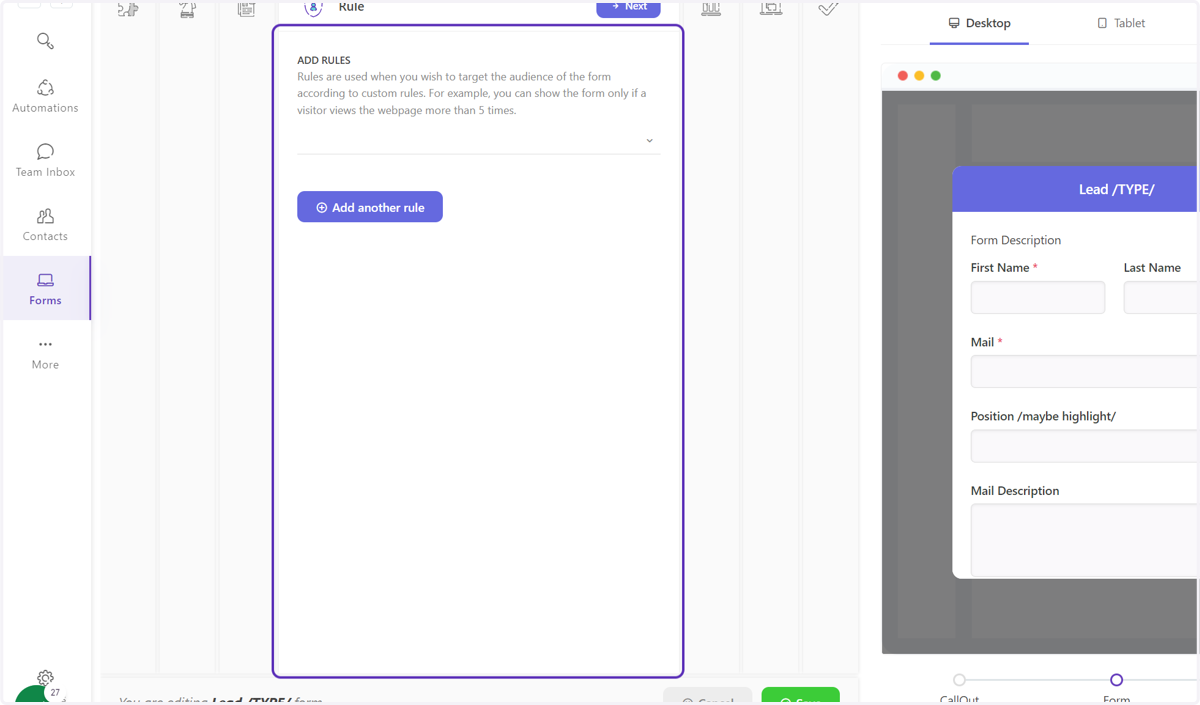Open search from the sidebar magnifier icon
1200x705 pixels.
45,41
